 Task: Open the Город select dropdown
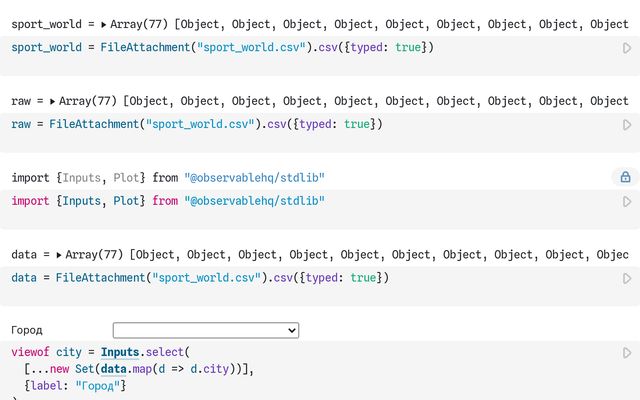coord(205,330)
